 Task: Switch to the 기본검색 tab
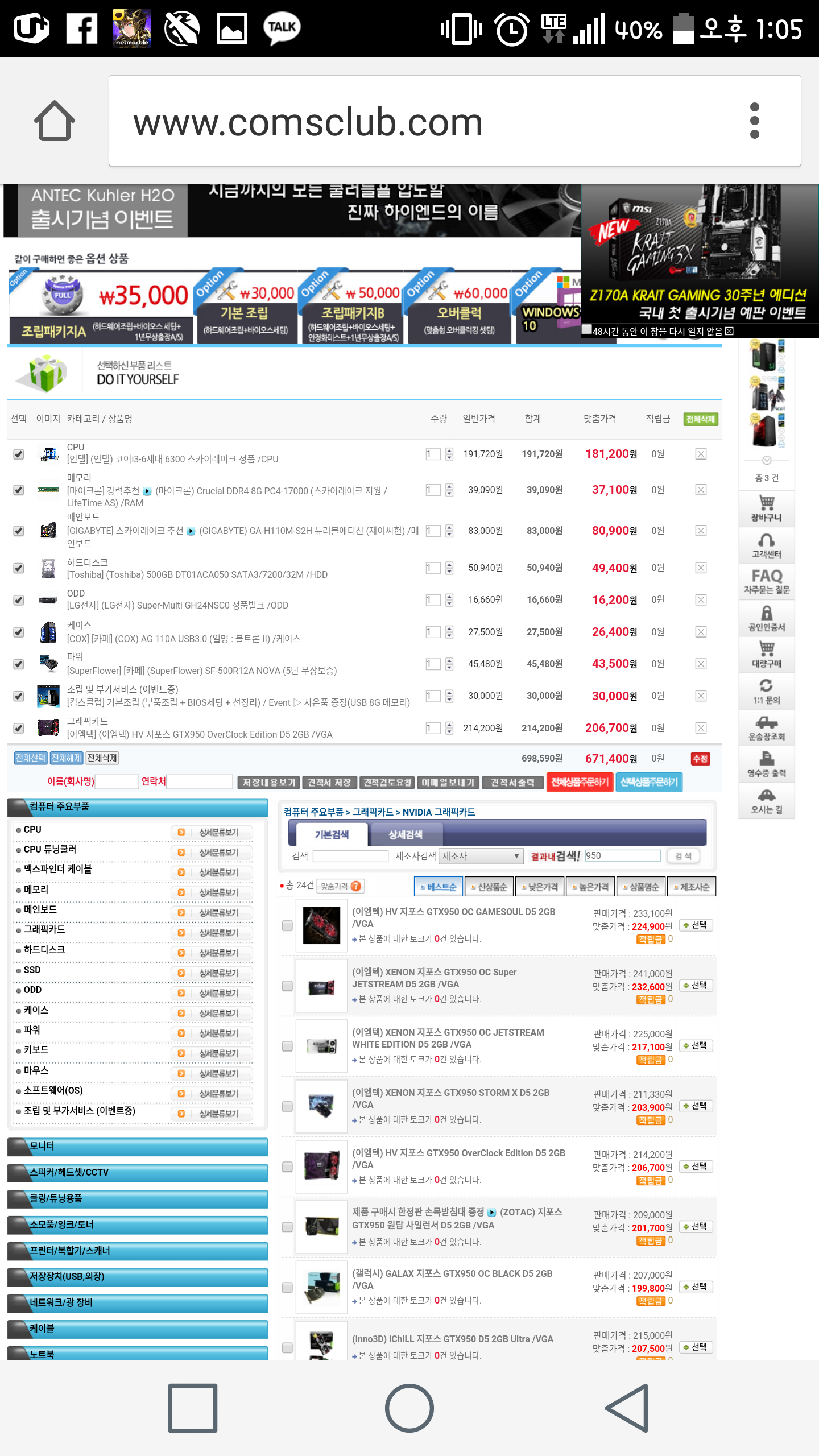pos(332,834)
